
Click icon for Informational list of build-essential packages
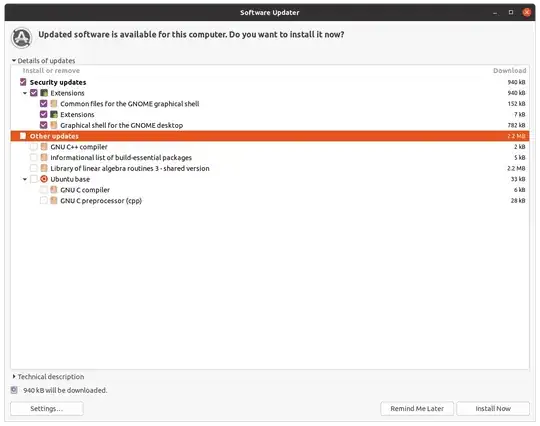pos(44,157)
